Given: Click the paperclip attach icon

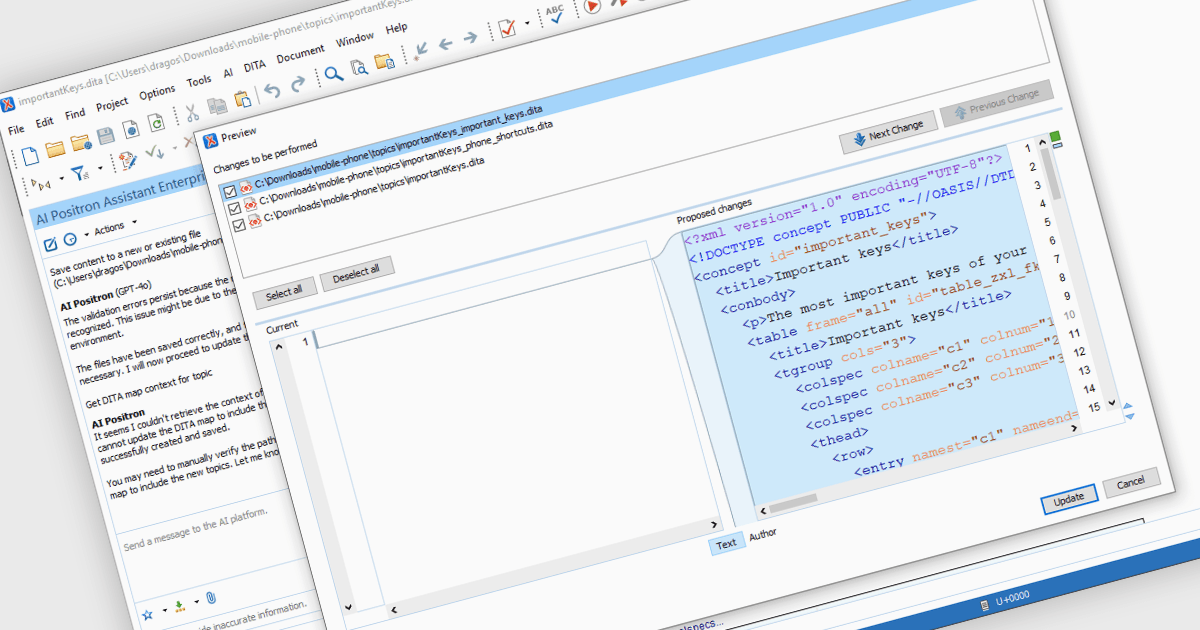Looking at the screenshot, I should point(212,596).
